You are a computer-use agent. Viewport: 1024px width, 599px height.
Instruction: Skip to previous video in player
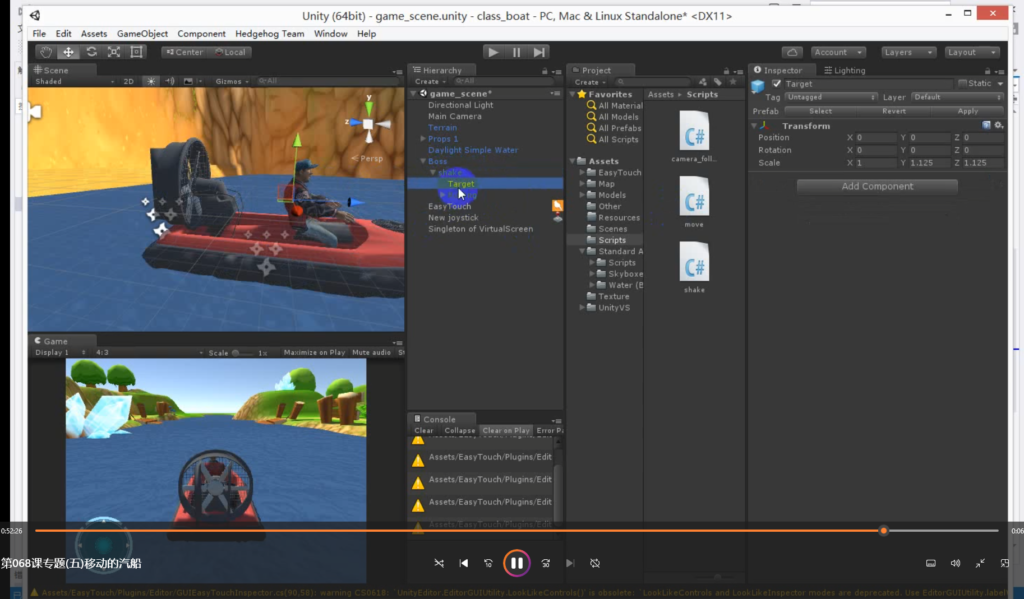[464, 563]
